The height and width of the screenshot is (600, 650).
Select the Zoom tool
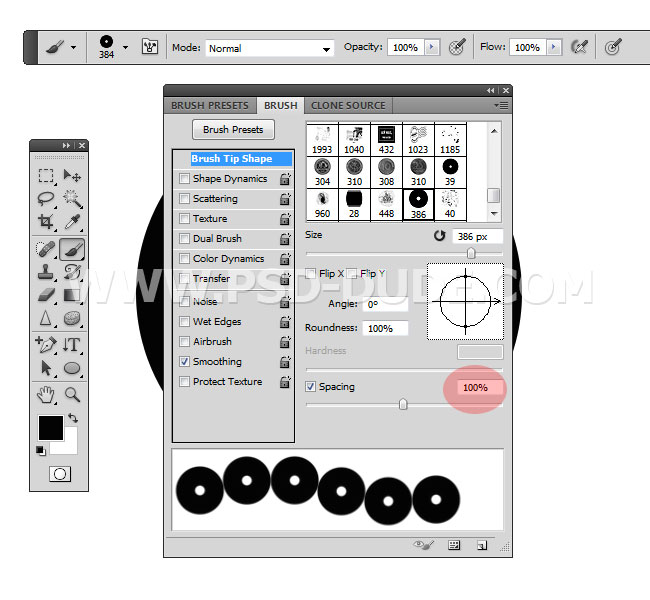[72, 394]
